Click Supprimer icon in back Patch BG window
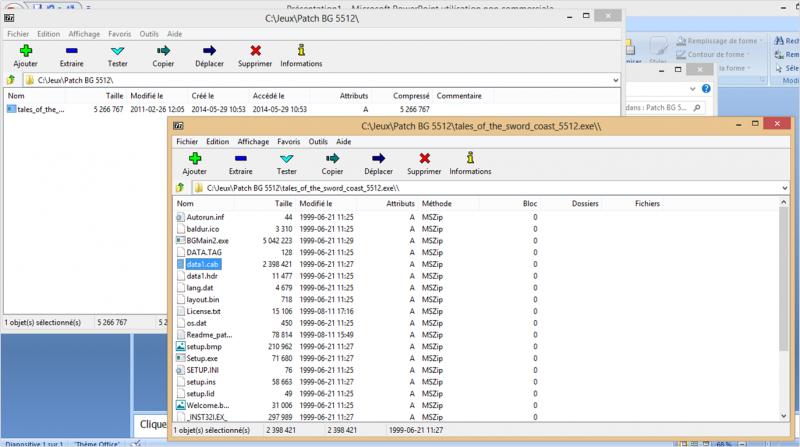800x447 pixels. (x=256, y=51)
